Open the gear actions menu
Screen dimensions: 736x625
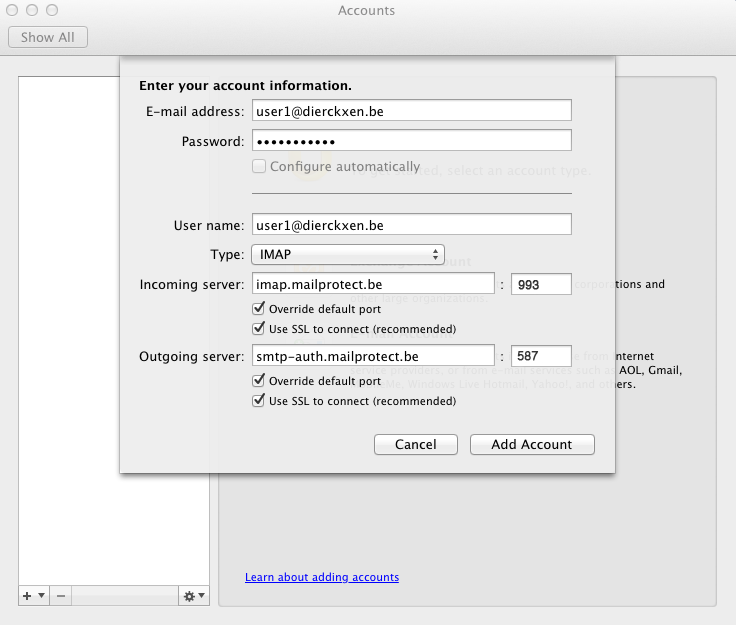tap(193, 596)
